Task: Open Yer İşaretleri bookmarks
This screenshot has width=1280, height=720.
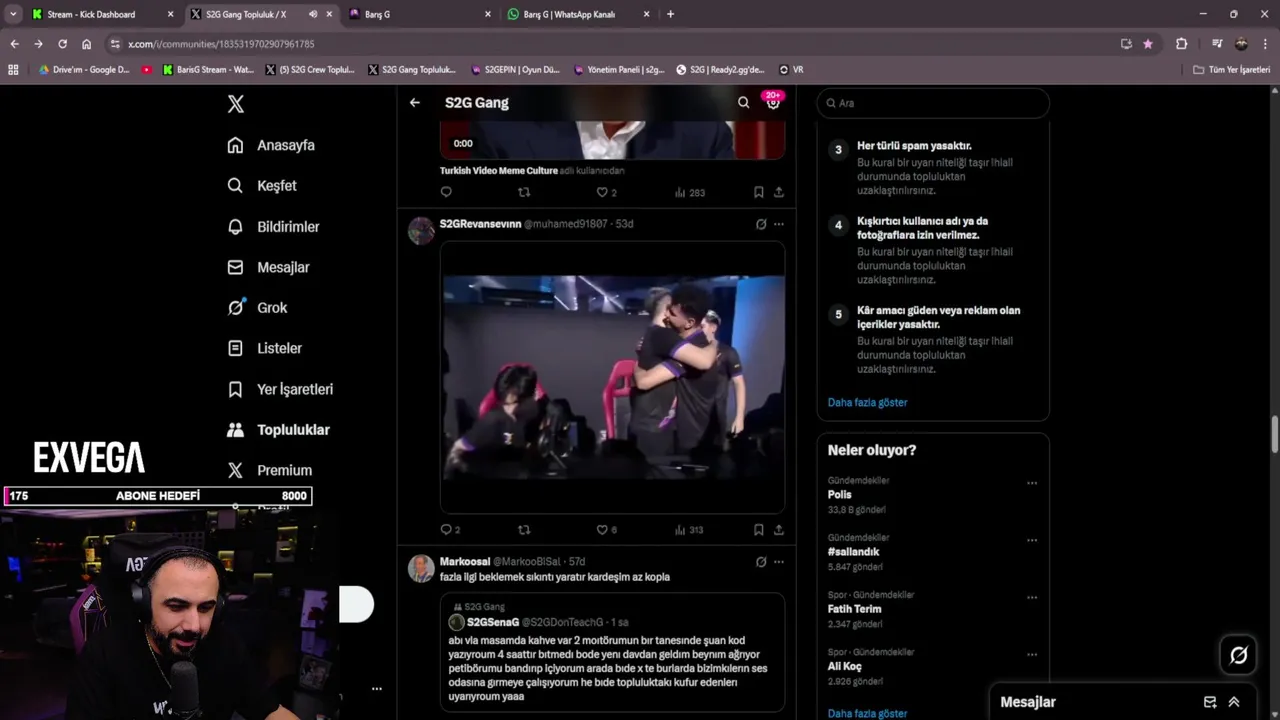Action: click(280, 389)
